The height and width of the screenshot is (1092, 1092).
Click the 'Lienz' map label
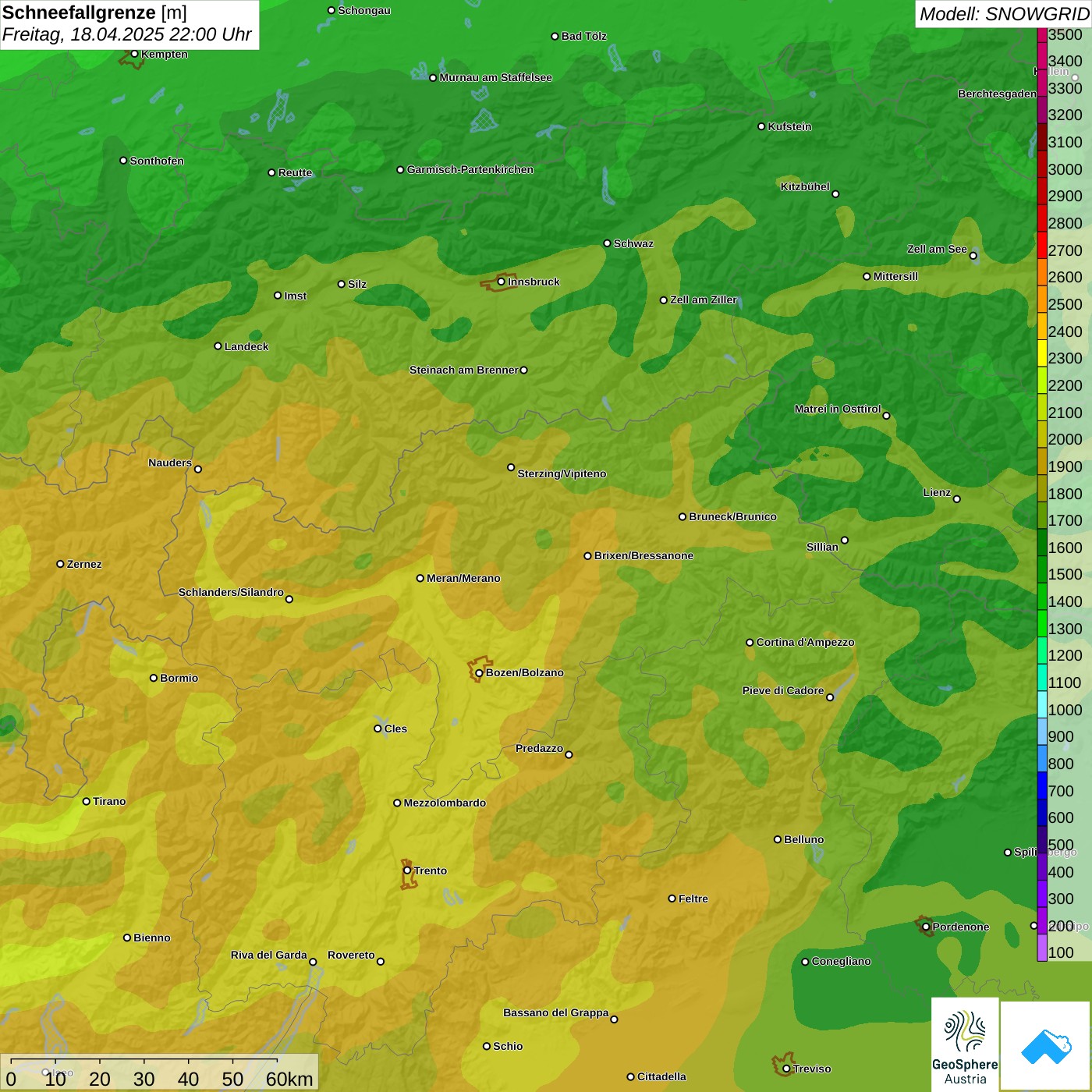[937, 492]
